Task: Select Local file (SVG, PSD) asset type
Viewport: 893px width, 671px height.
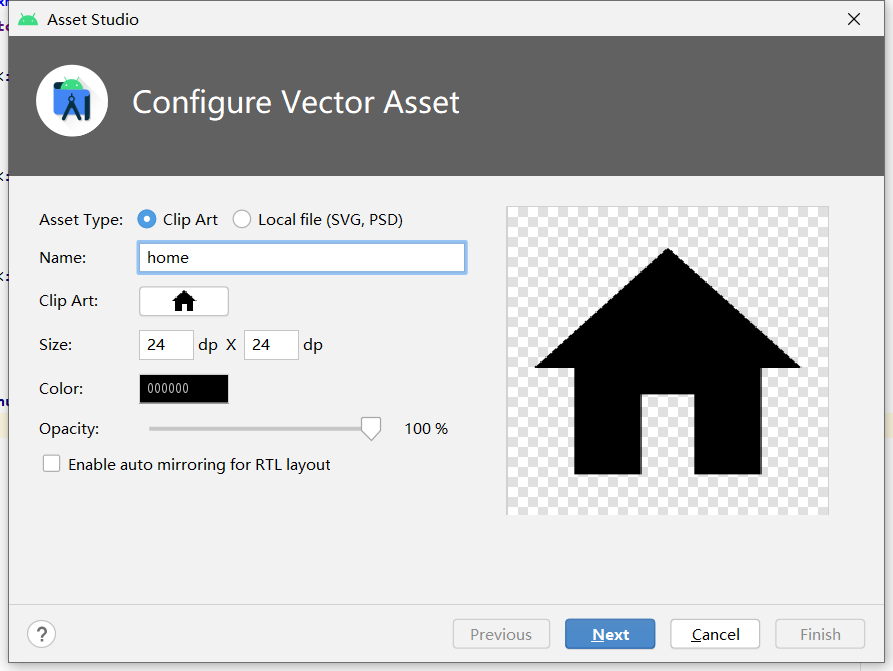Action: [241, 219]
